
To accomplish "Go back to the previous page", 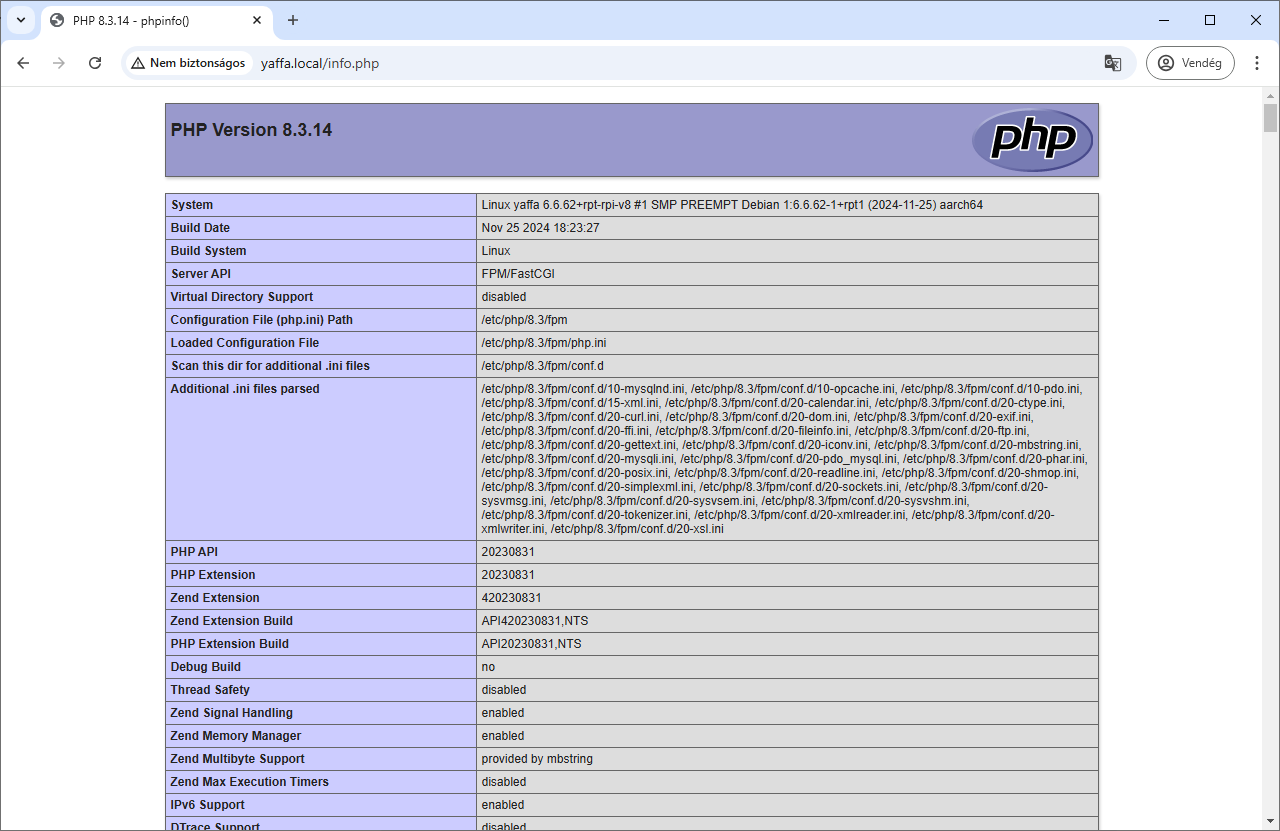I will [23, 63].
